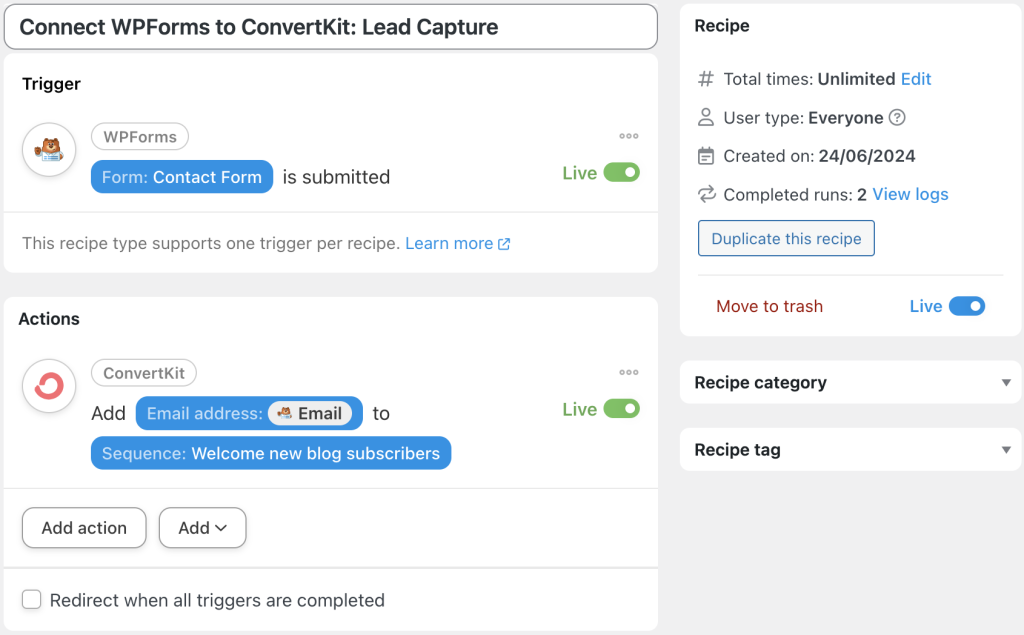The height and width of the screenshot is (635, 1024).
Task: Check Redirect when all triggers are completed
Action: point(31,600)
